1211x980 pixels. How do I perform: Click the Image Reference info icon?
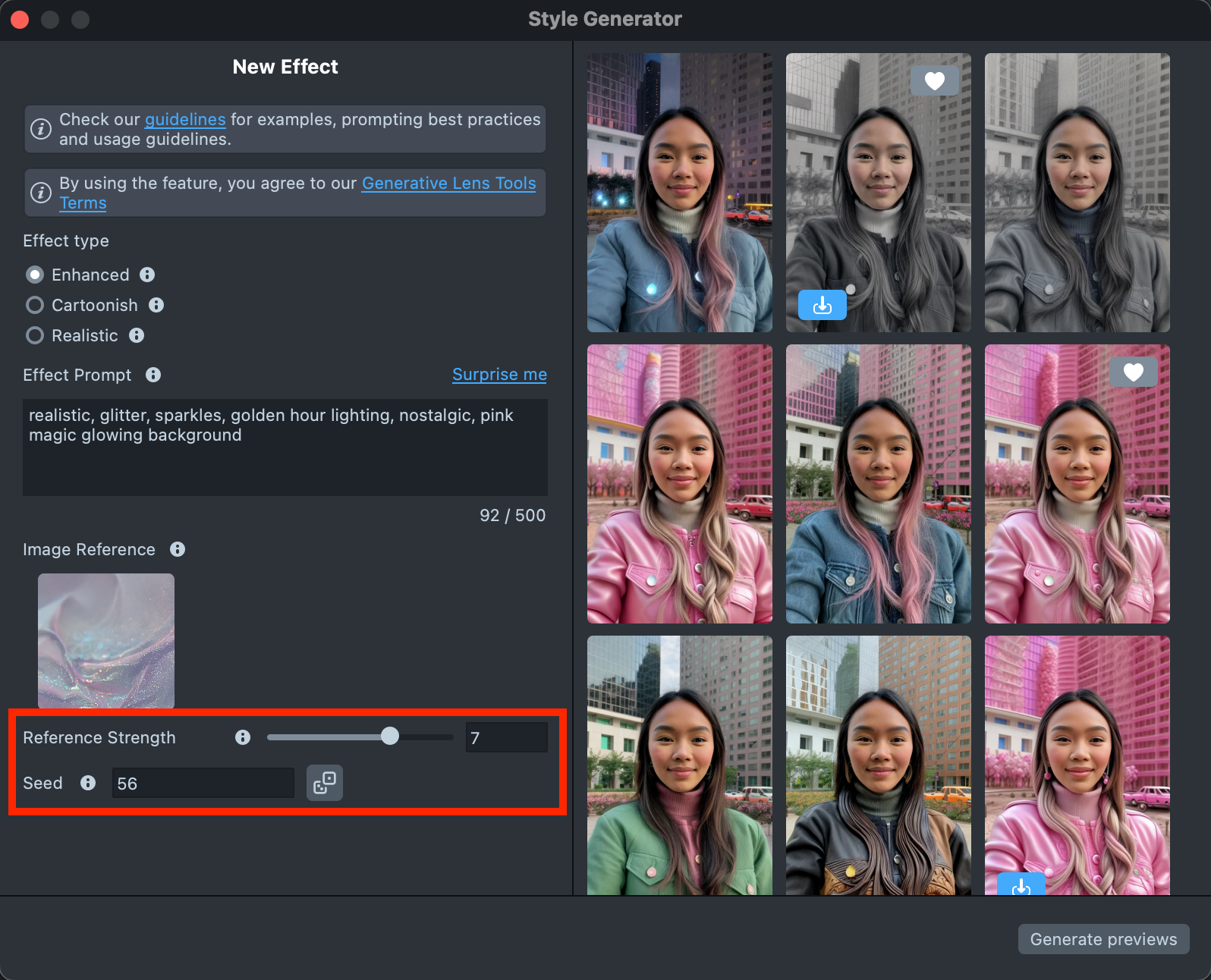click(x=178, y=549)
